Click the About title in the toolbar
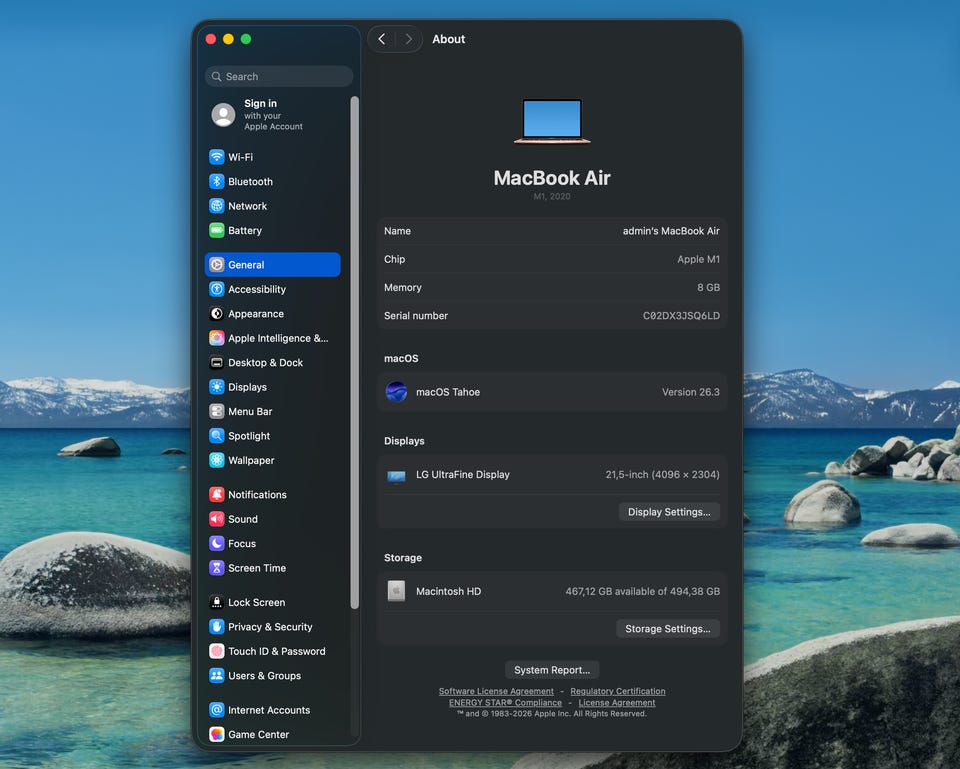This screenshot has width=960, height=769. pos(449,39)
